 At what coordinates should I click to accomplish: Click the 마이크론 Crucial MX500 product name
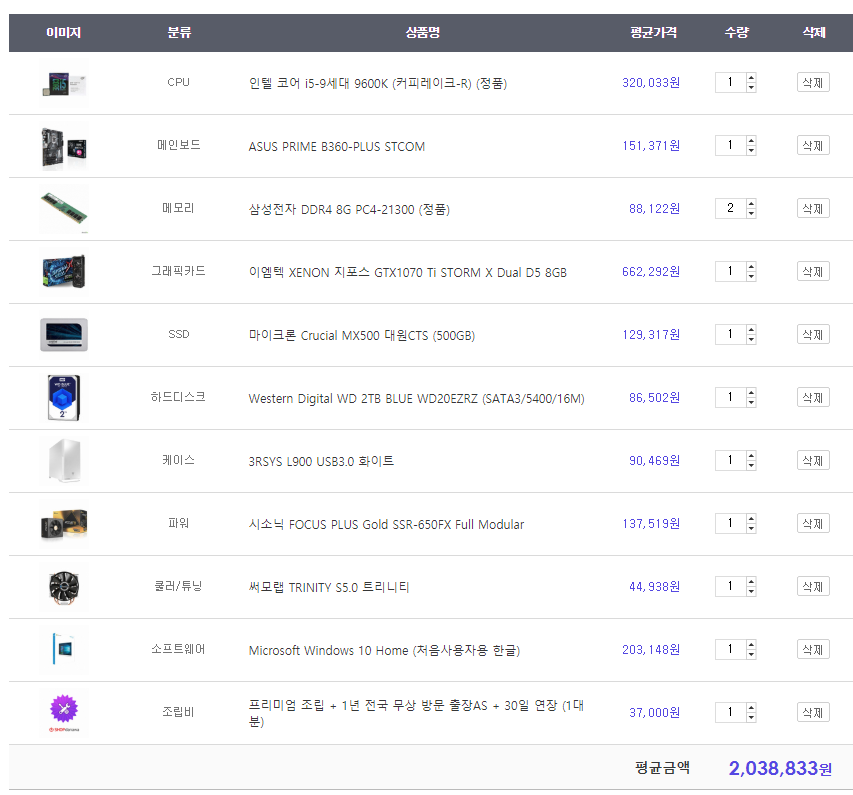362,335
